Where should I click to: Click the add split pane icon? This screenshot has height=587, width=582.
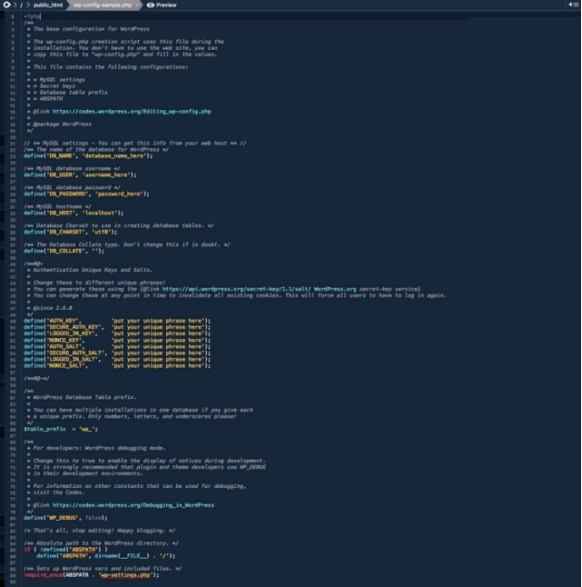coord(573,4)
